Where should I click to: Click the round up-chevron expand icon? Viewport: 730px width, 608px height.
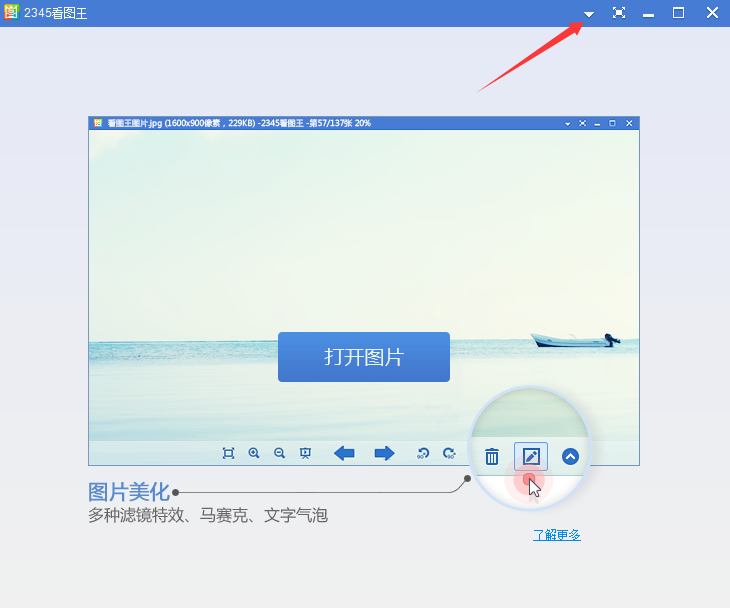570,457
